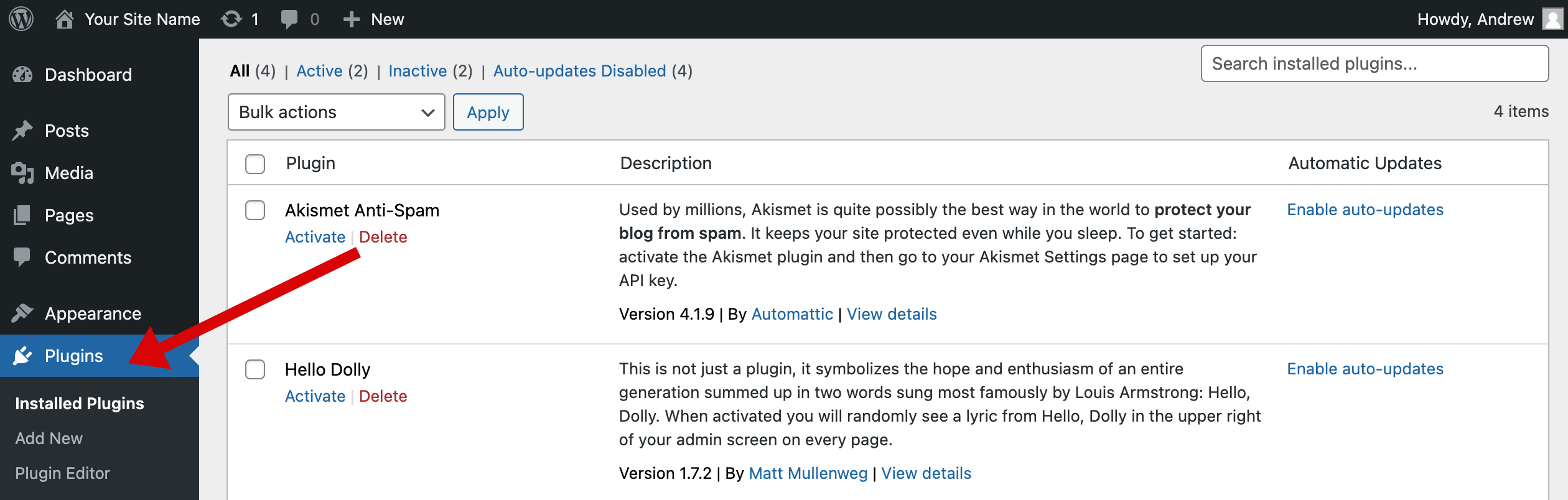Check the Akismet Anti-Spam checkbox
The image size is (1568, 500).
pyautogui.click(x=255, y=210)
